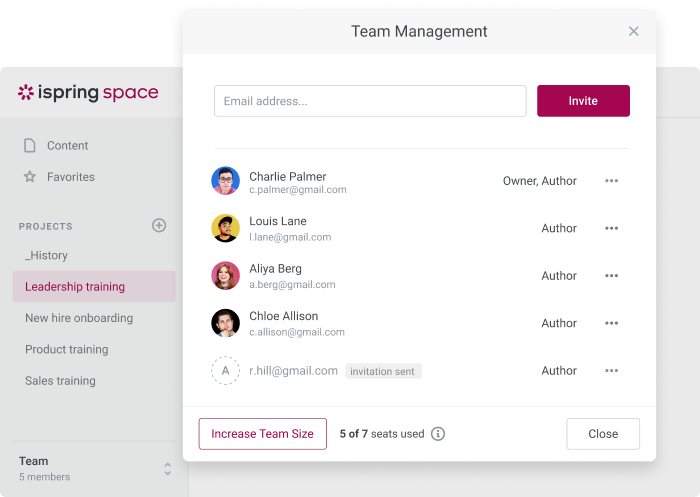The image size is (700, 497).
Task: Open the more options menu for Aliya Berg
Action: [611, 276]
